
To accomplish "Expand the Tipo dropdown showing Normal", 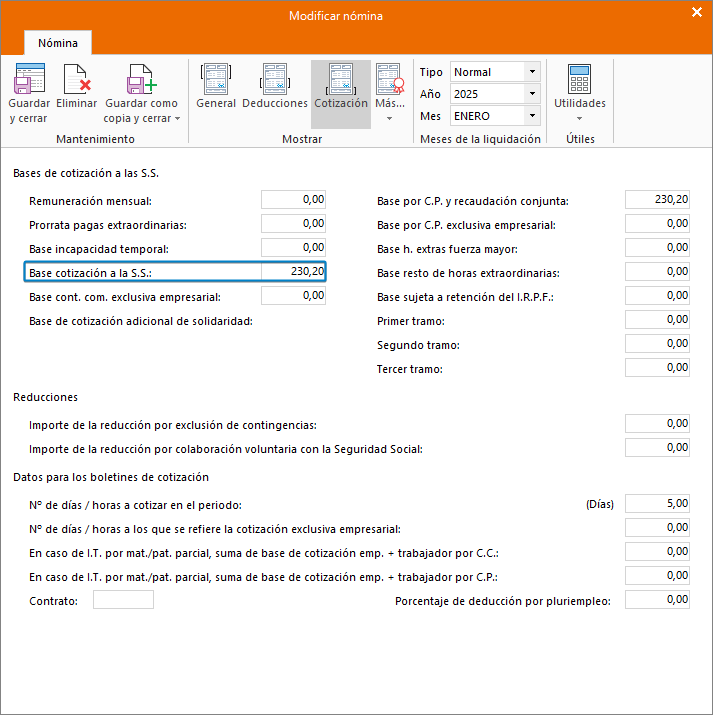I will [x=532, y=72].
